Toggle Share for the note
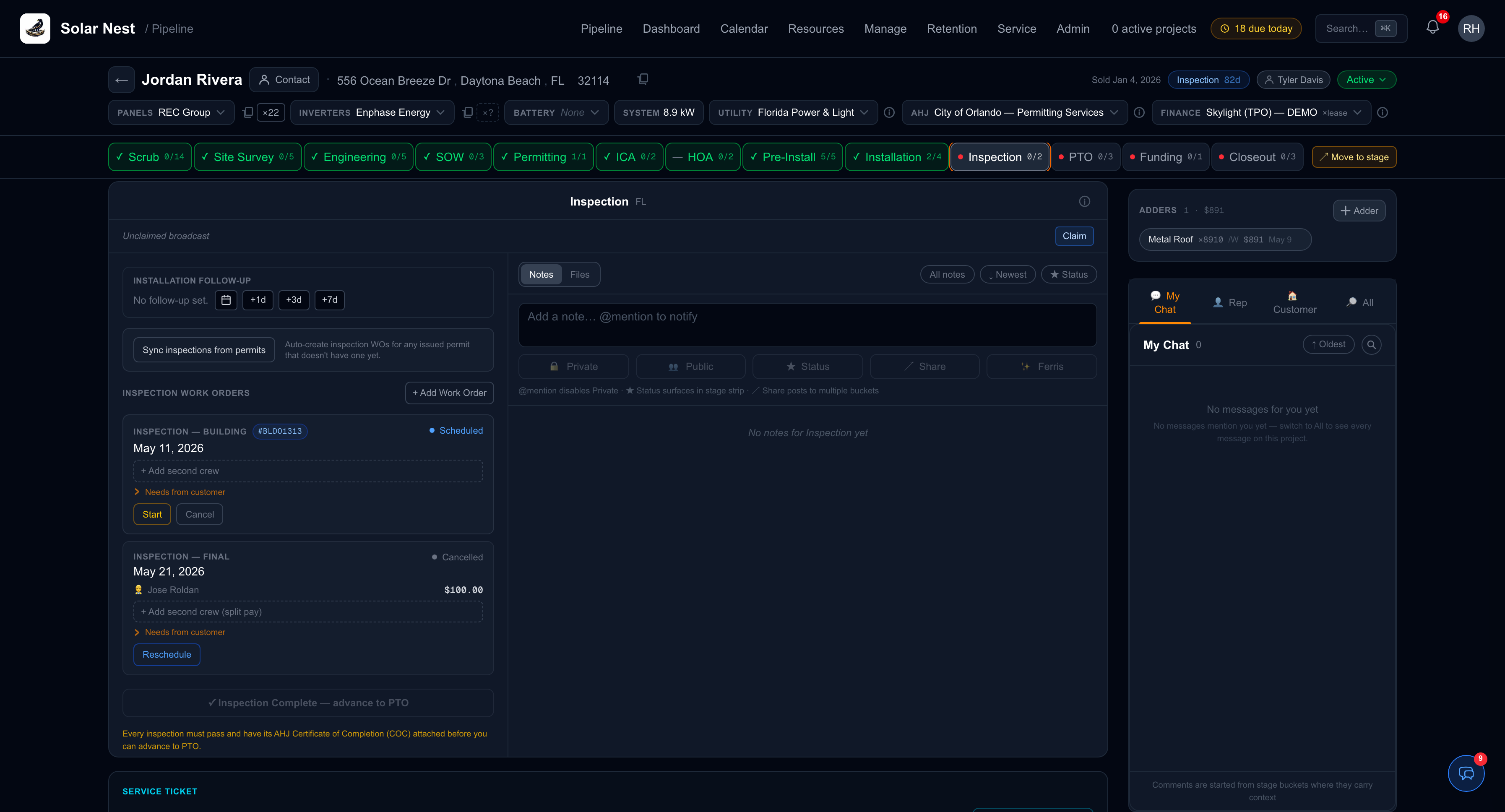 924,366
